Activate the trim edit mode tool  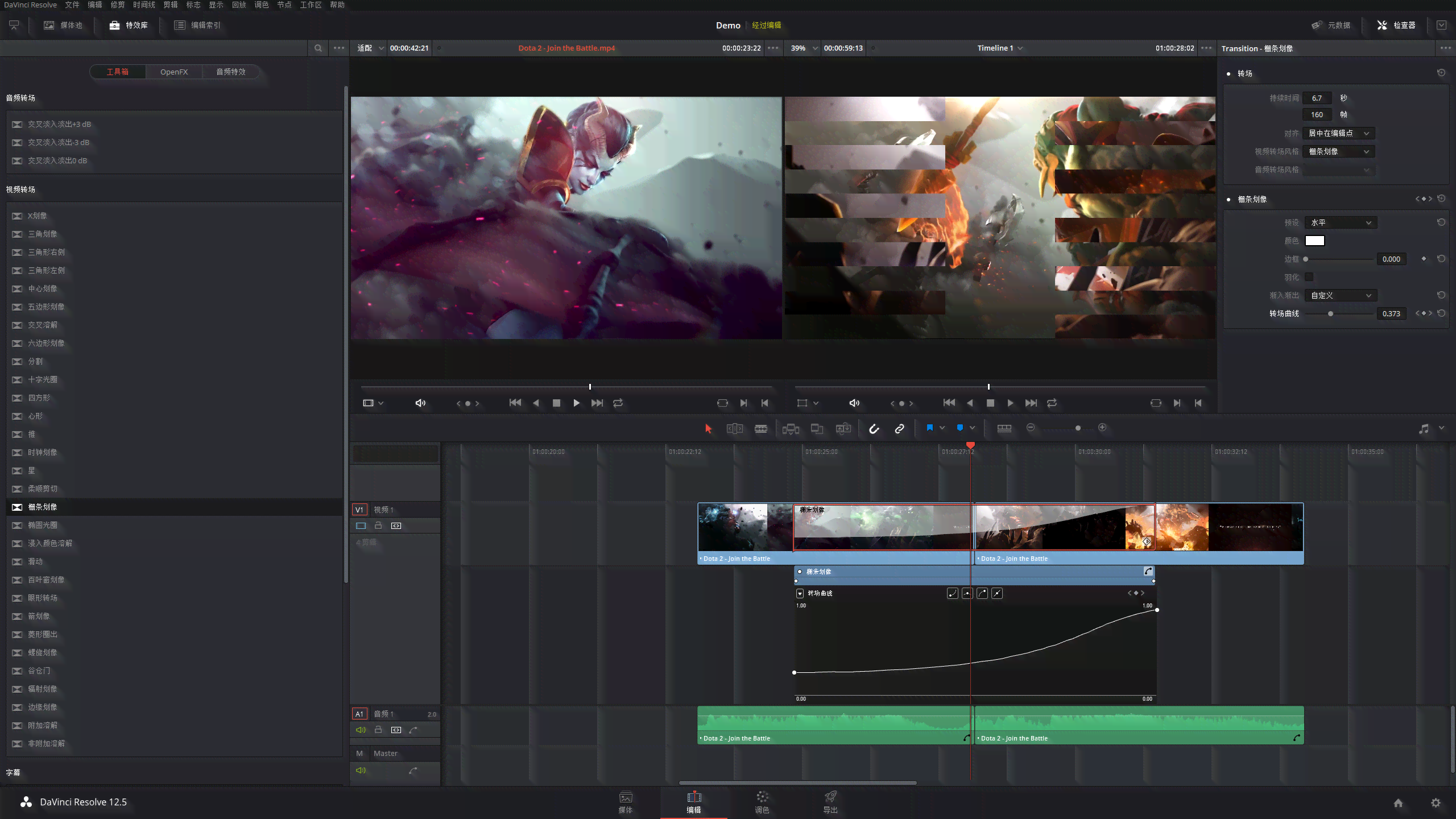coord(735,428)
